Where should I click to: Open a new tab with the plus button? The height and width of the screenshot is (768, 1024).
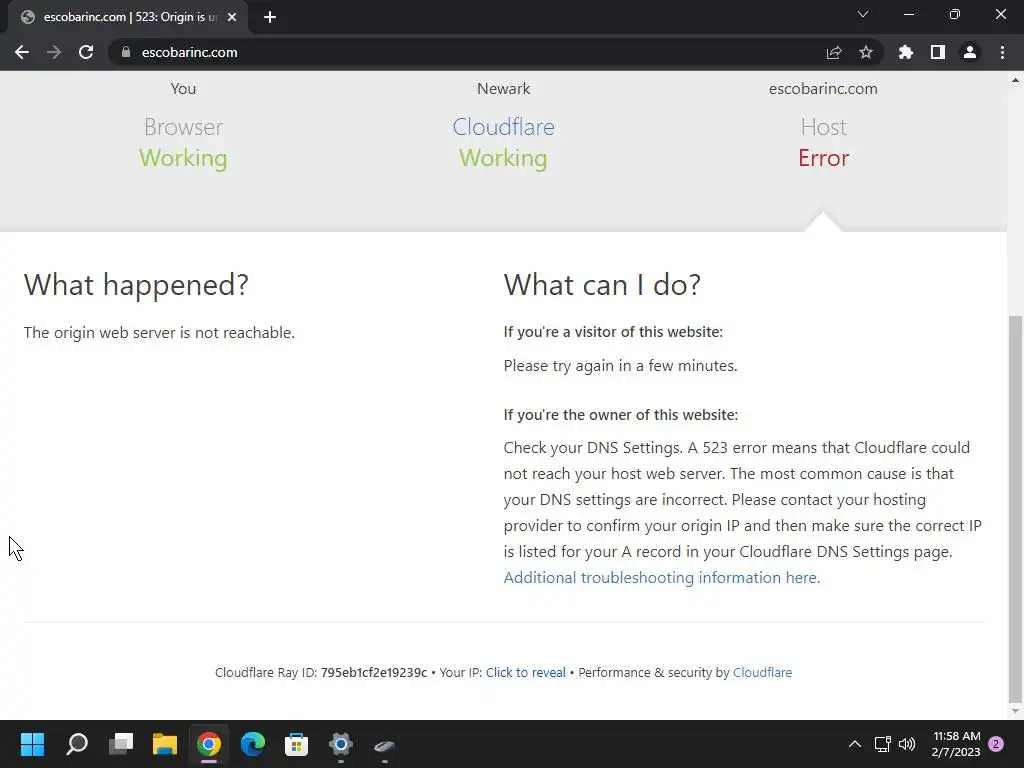[x=270, y=17]
